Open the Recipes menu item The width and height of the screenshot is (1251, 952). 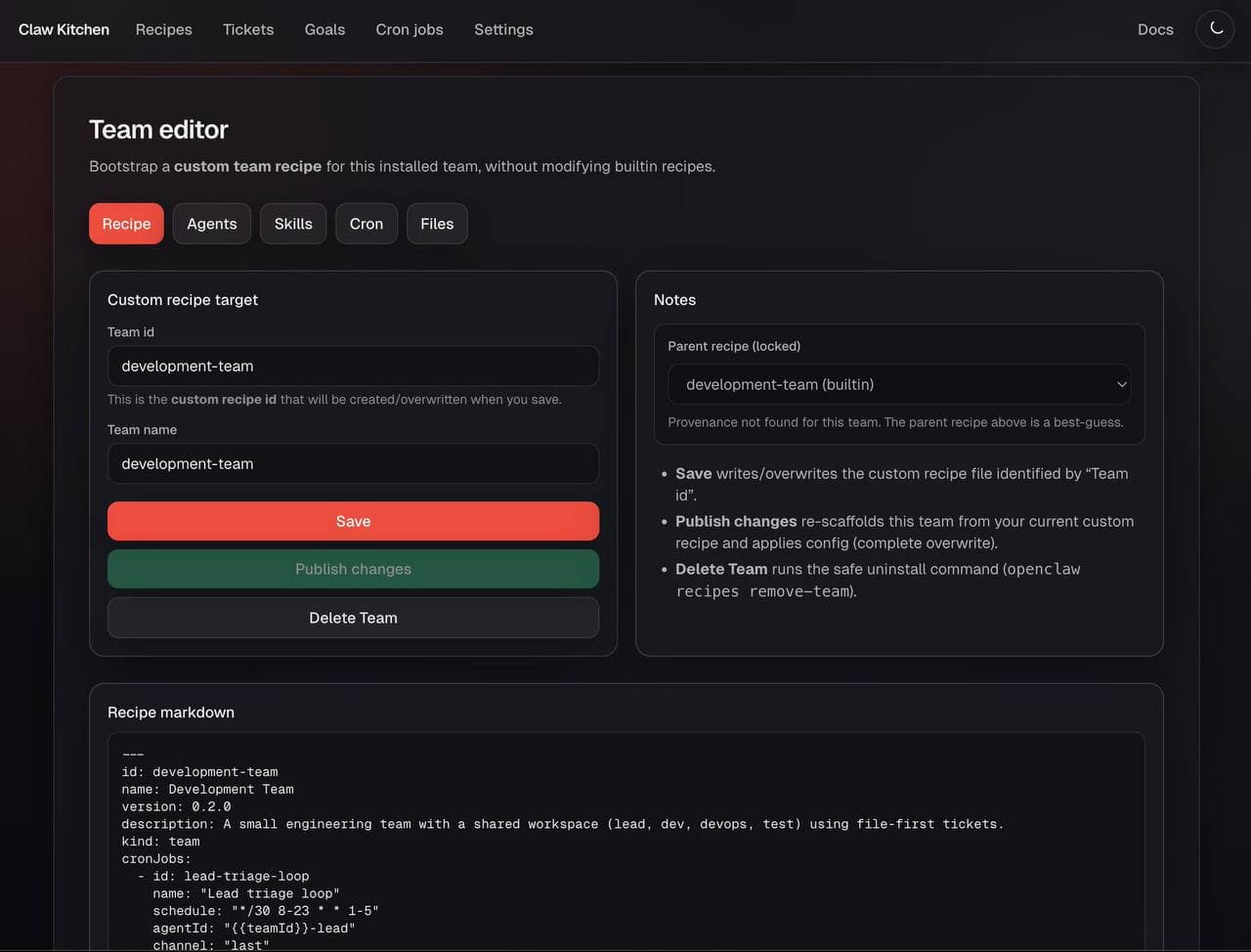pos(163,28)
